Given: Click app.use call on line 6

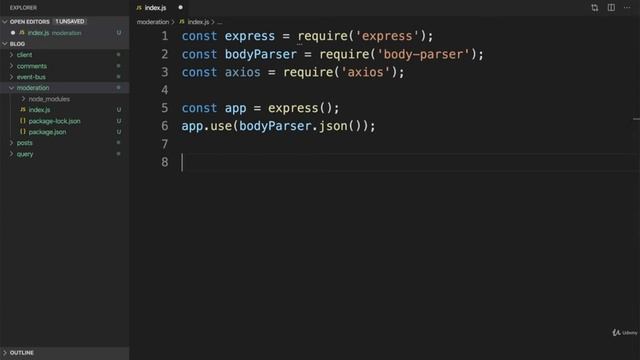Looking at the screenshot, I should [207, 126].
